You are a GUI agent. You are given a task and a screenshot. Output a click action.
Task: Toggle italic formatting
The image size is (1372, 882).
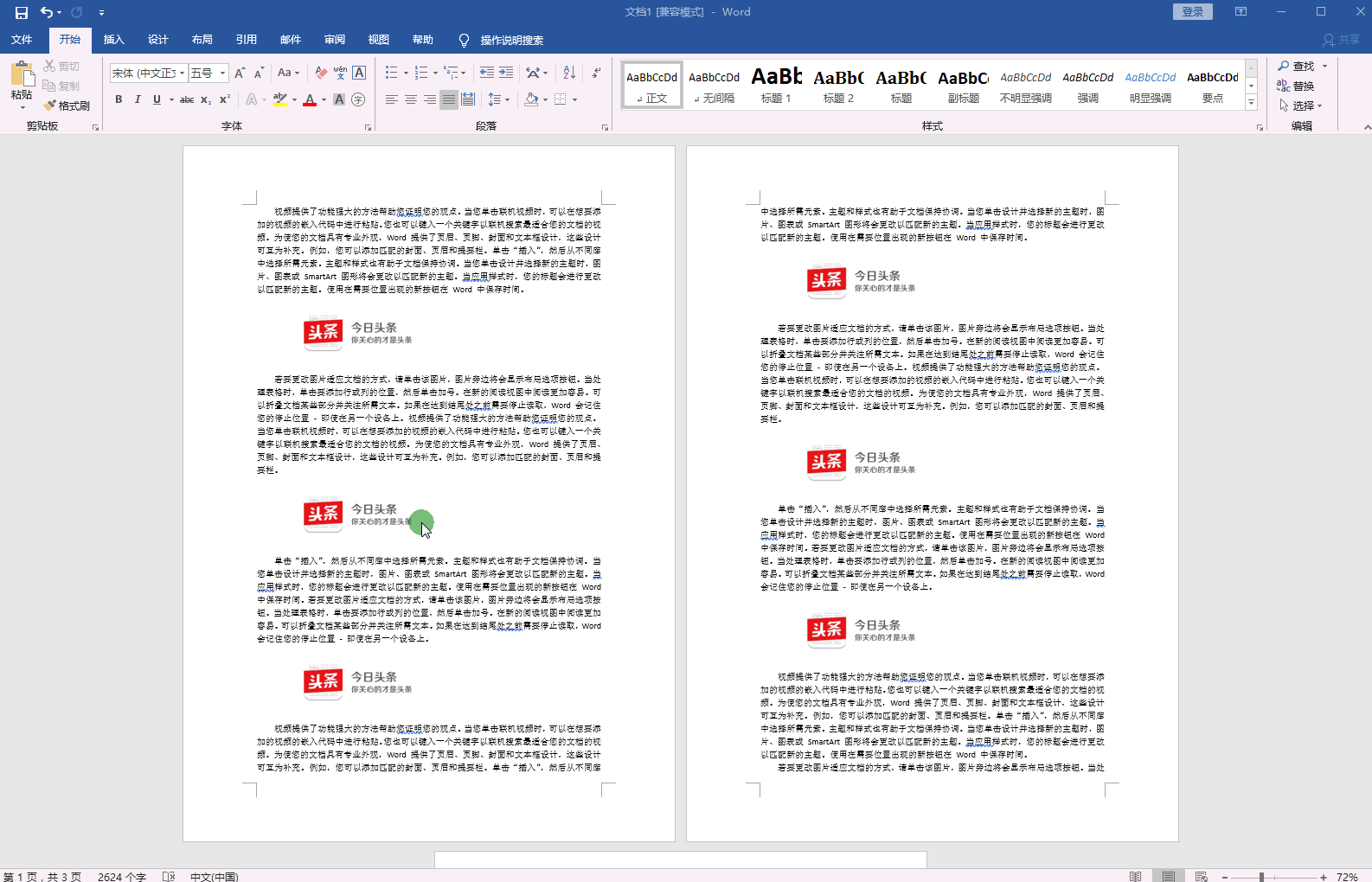pyautogui.click(x=138, y=100)
